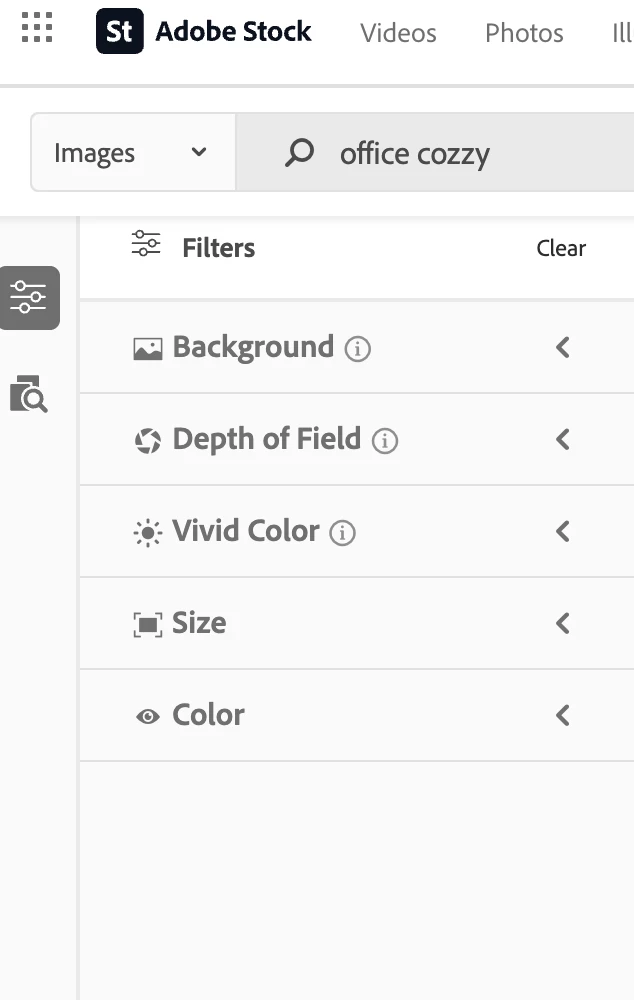
Task: Go to the Photos tab
Action: click(x=524, y=33)
